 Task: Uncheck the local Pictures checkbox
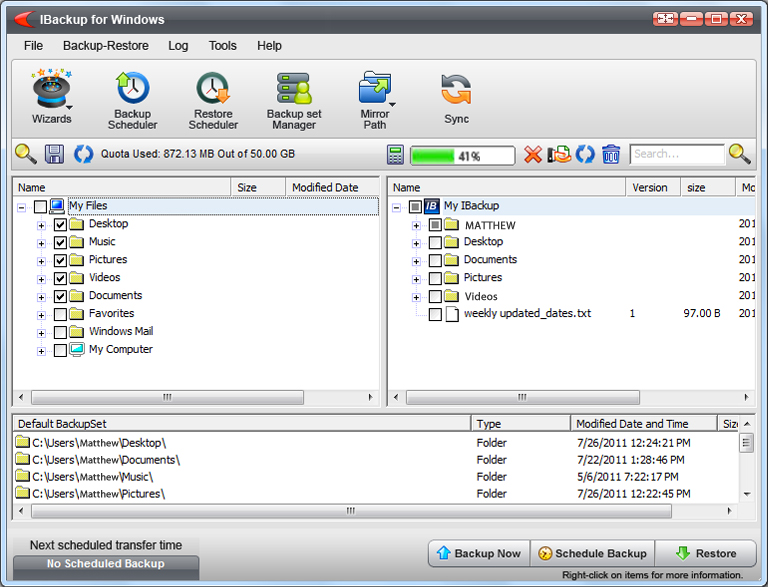[60, 261]
